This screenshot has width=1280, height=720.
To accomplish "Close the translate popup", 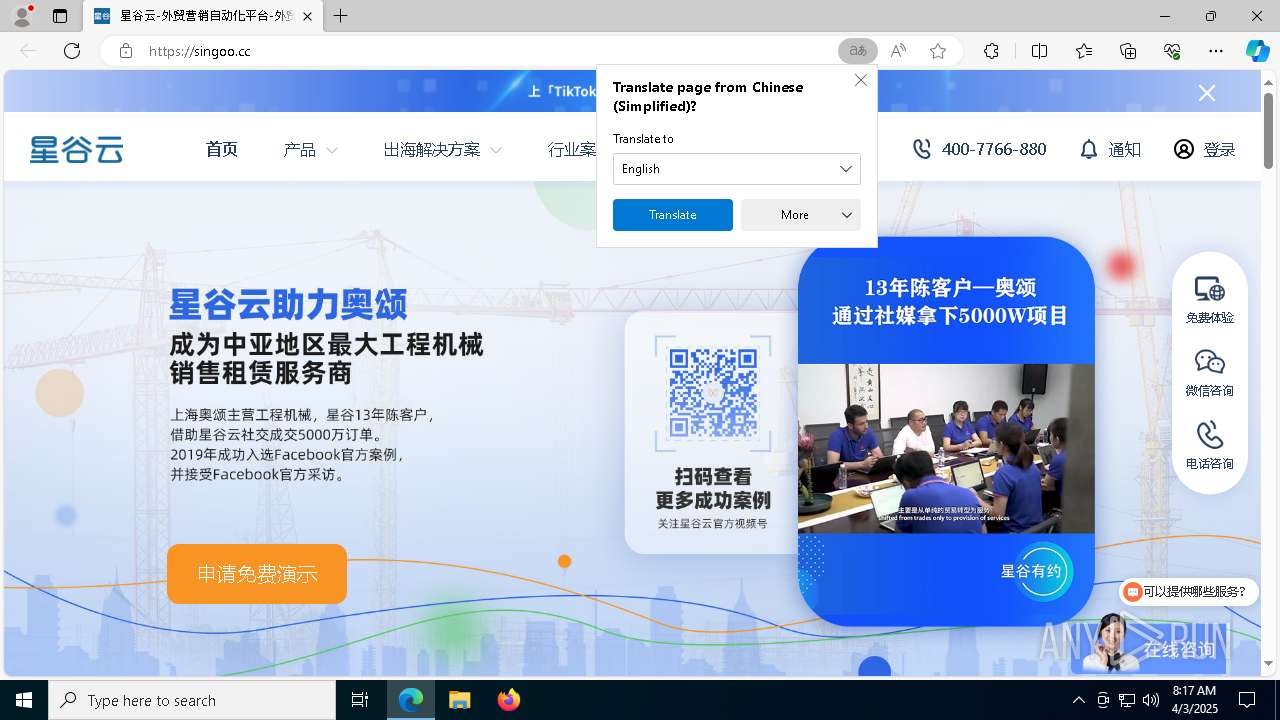I will click(x=860, y=80).
